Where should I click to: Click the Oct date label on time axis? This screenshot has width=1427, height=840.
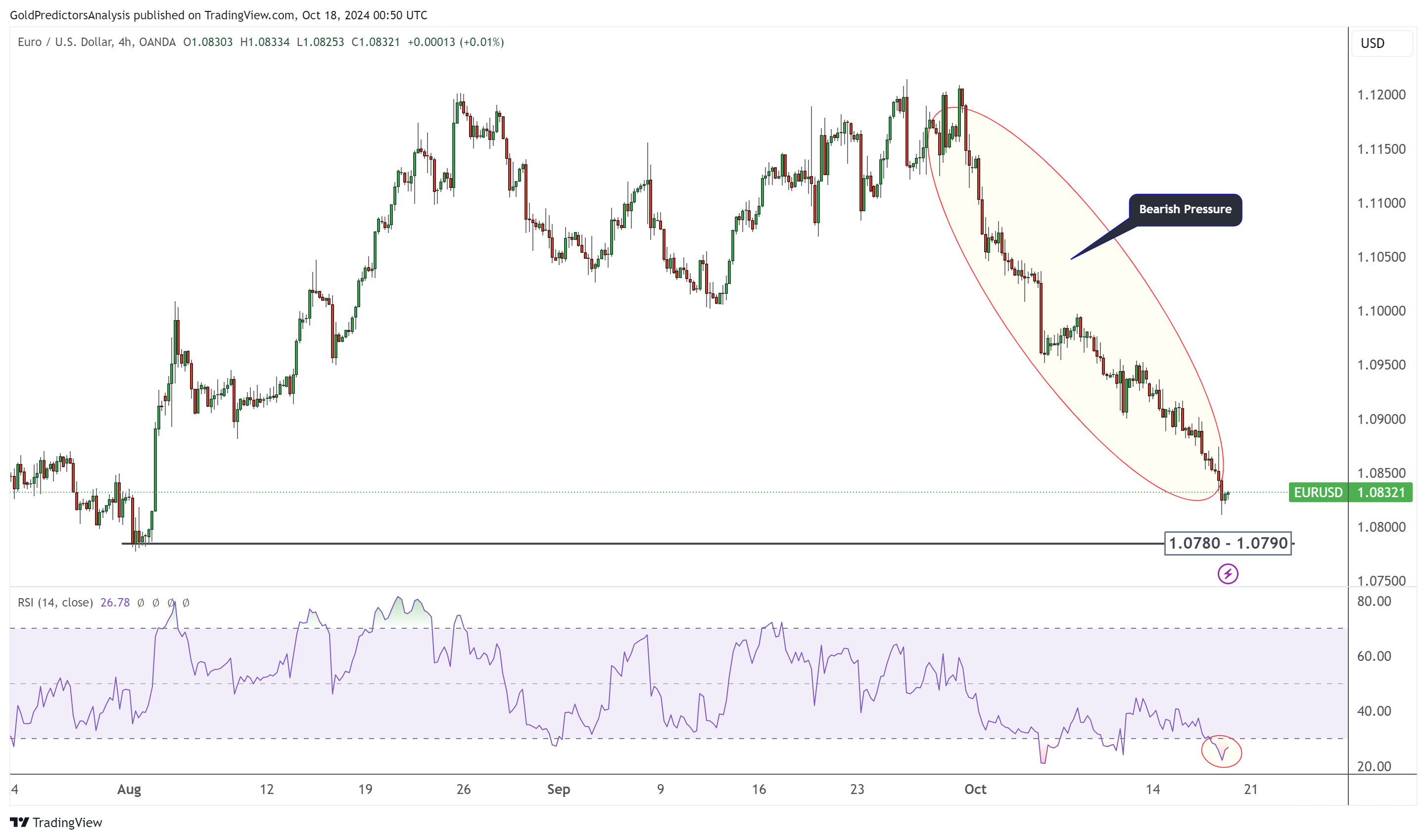click(975, 789)
